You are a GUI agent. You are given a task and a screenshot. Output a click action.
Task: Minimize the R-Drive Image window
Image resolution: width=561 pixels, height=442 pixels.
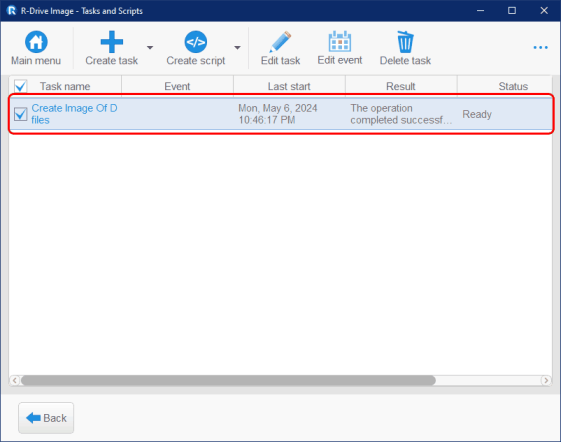pyautogui.click(x=480, y=11)
